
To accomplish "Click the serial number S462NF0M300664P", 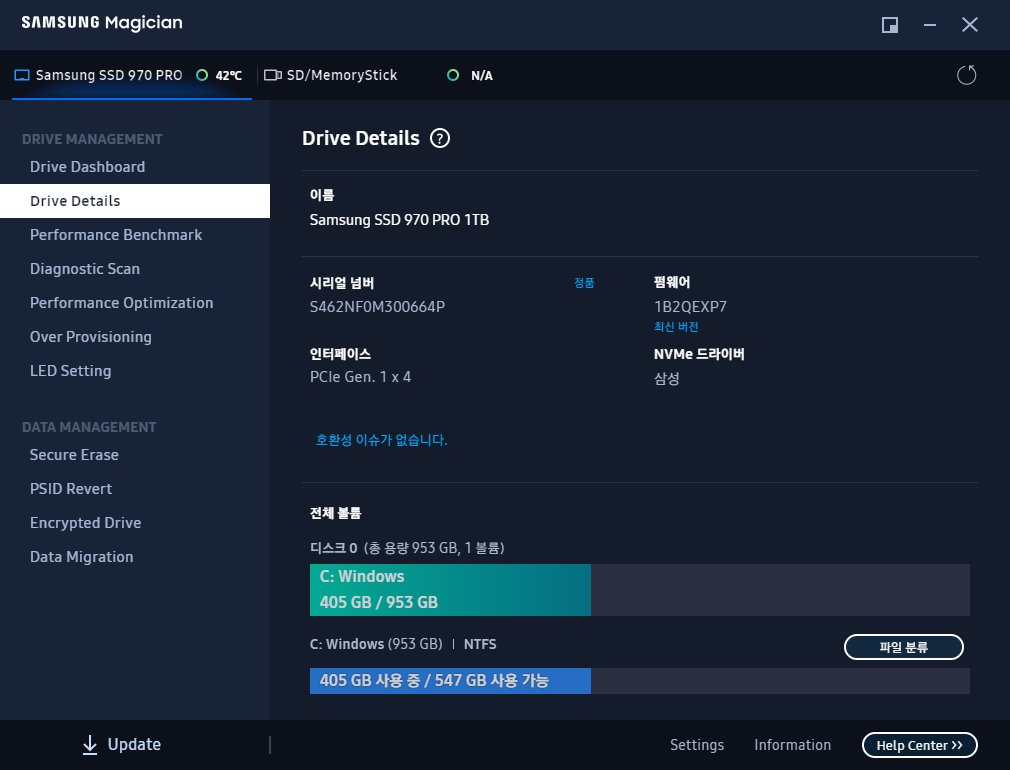I will [377, 307].
